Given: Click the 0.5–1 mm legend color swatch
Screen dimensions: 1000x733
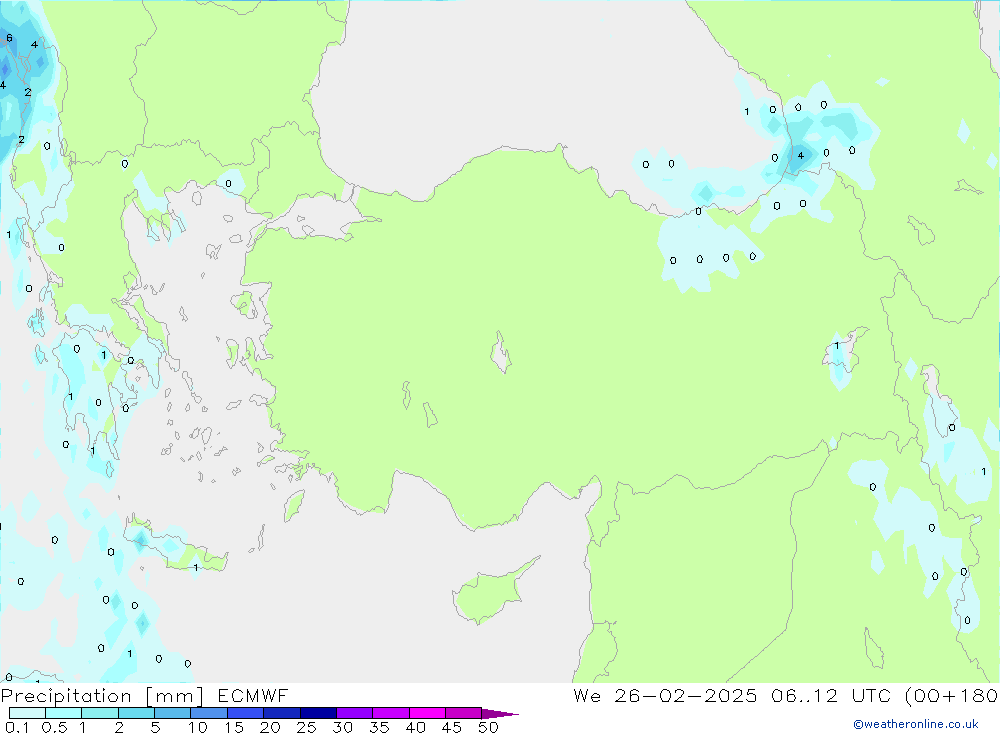Looking at the screenshot, I should 63,713.
